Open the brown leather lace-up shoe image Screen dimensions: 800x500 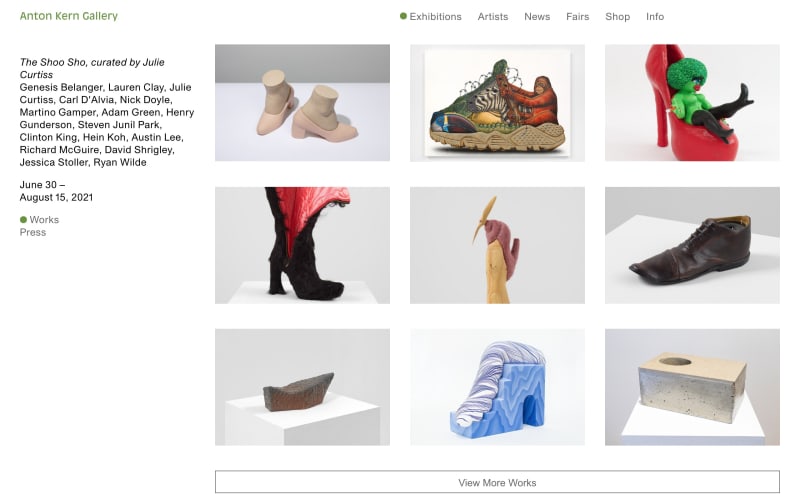[692, 245]
